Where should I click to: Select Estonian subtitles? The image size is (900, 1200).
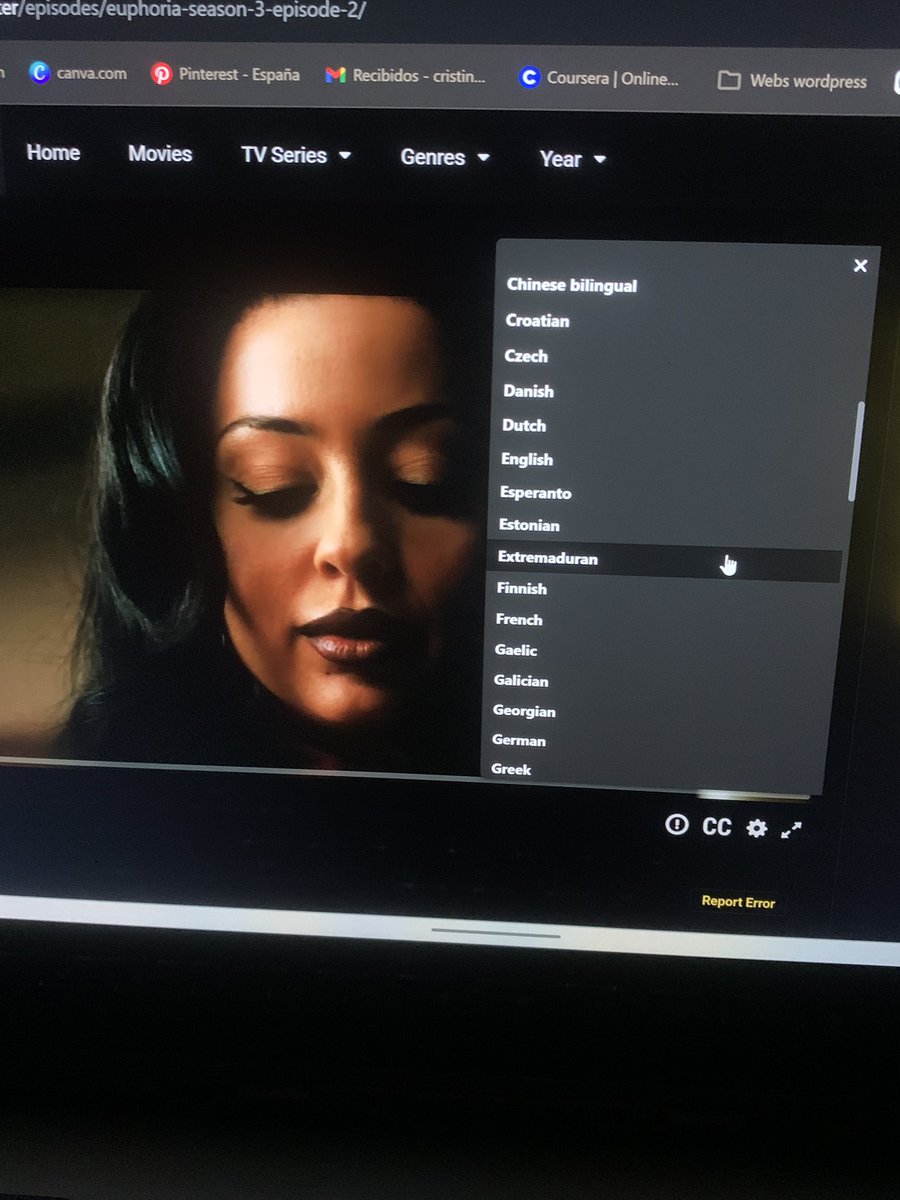point(529,525)
